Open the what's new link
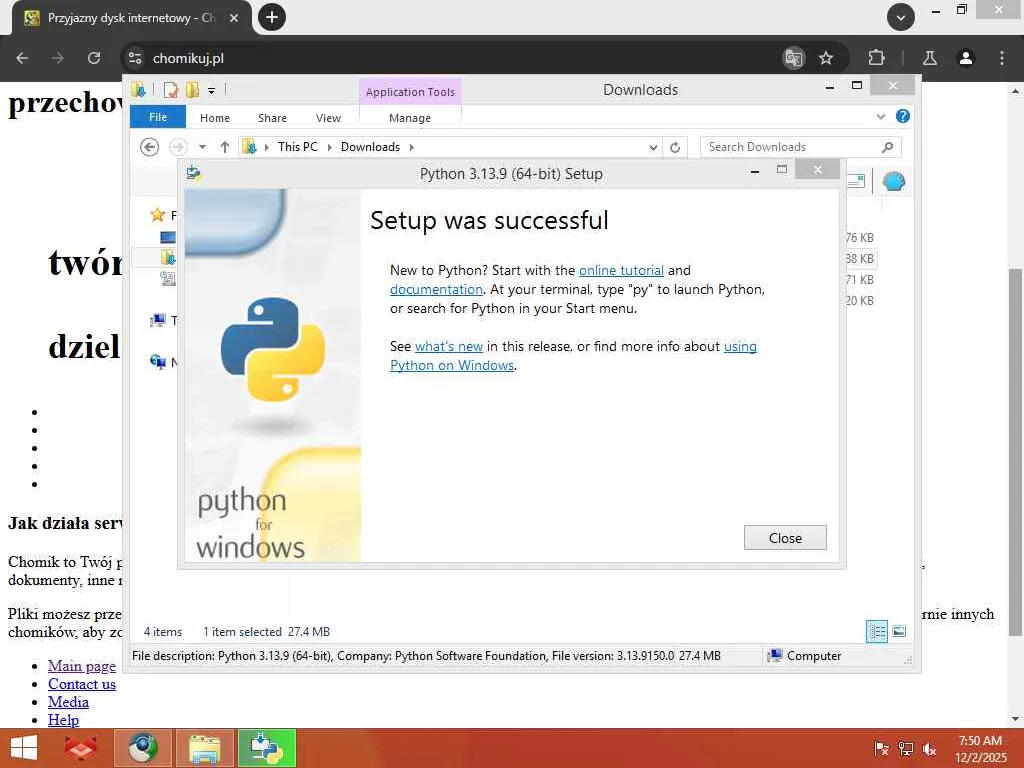Image resolution: width=1024 pixels, height=768 pixels. 449,346
